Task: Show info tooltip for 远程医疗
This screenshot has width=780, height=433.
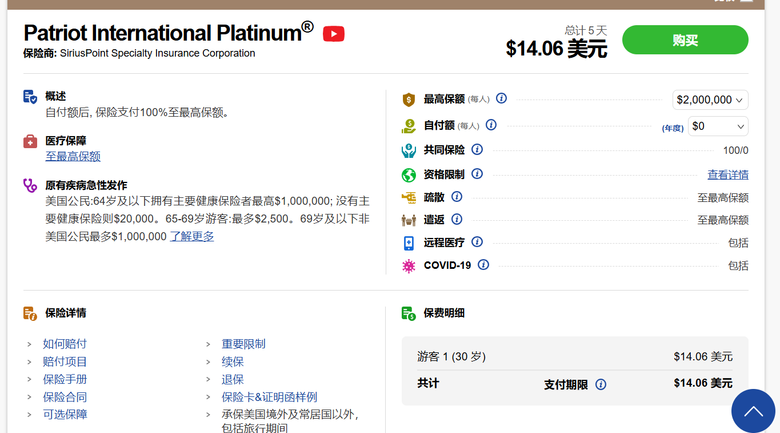Action: pyautogui.click(x=477, y=242)
